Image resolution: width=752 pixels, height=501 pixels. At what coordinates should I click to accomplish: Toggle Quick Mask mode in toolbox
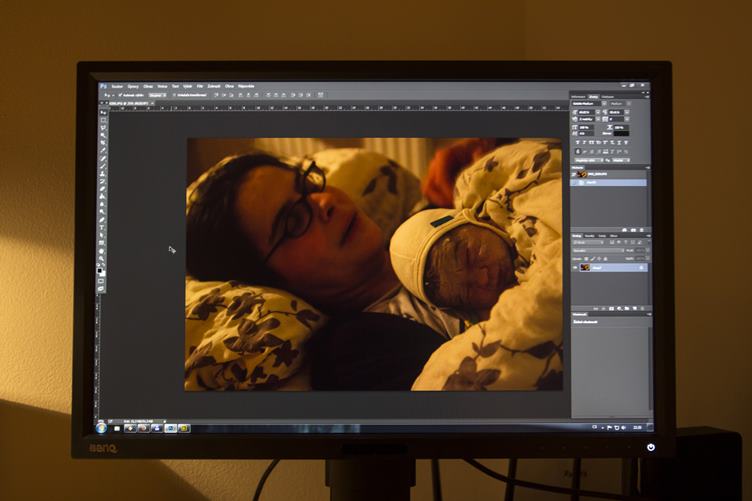101,281
